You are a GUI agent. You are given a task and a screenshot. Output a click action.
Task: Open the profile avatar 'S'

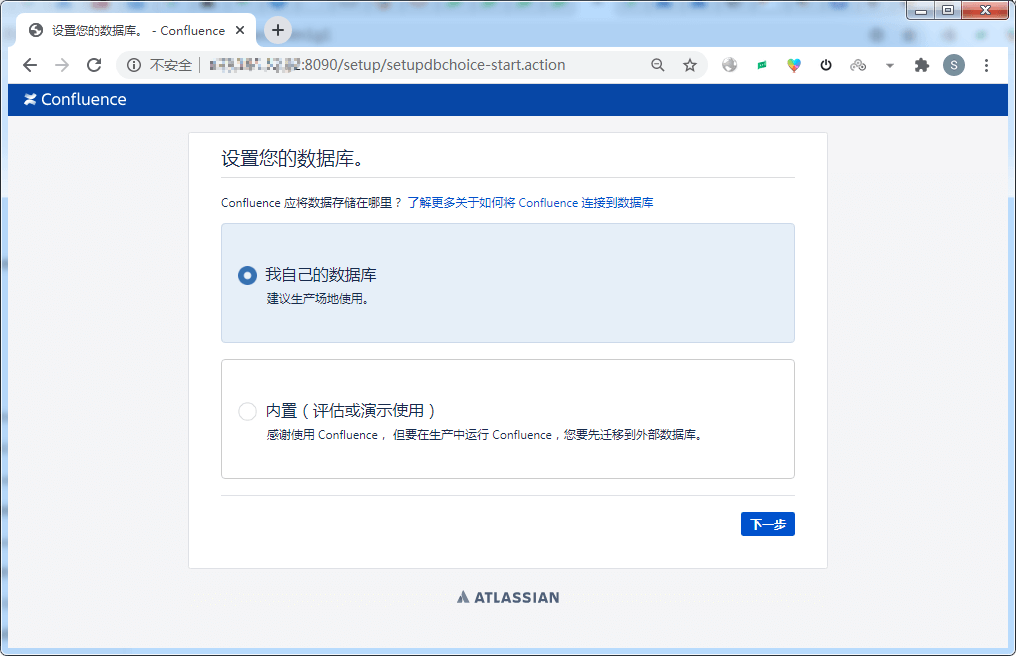954,65
